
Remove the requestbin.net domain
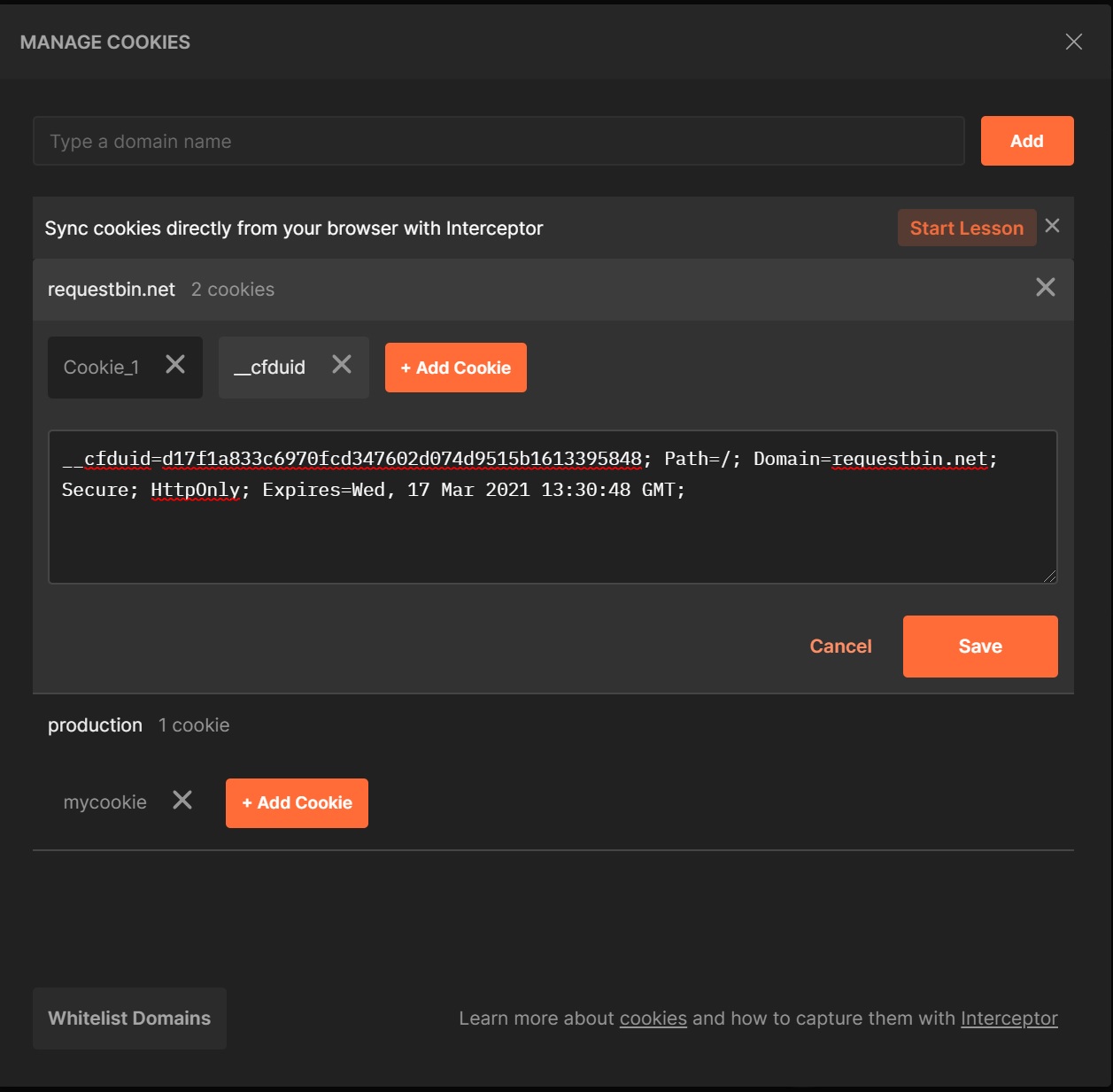coord(1045,287)
